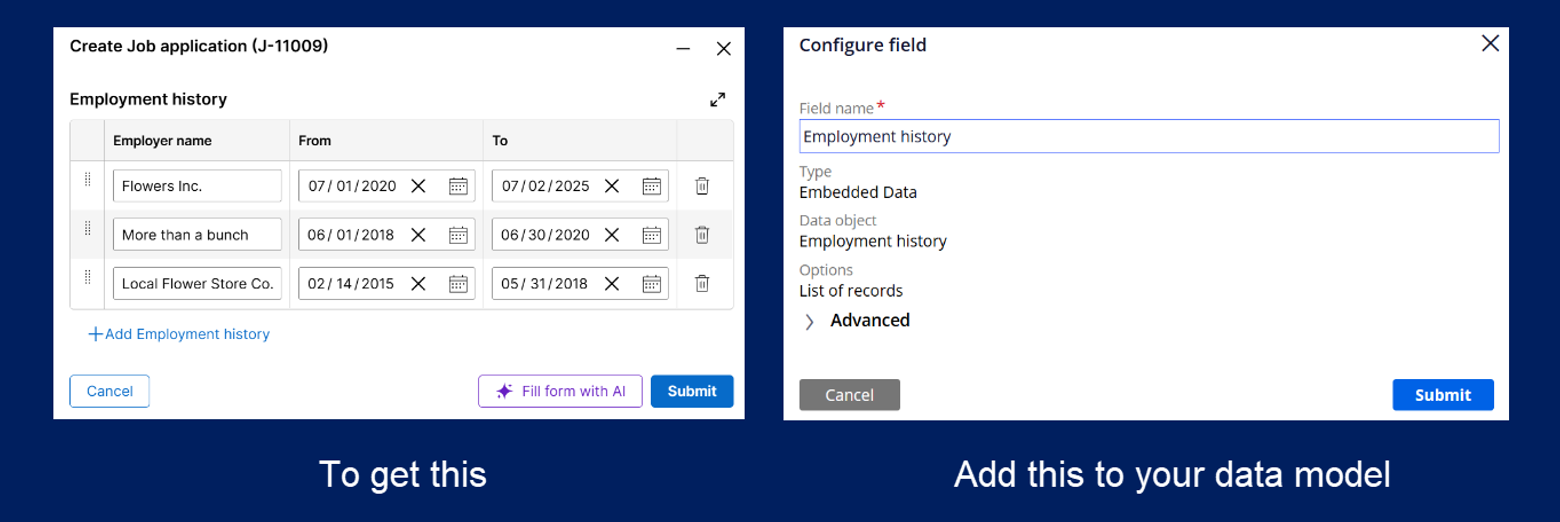Edit the Local Flower Store Co. employer name
The width and height of the screenshot is (1560, 522).
[197, 284]
